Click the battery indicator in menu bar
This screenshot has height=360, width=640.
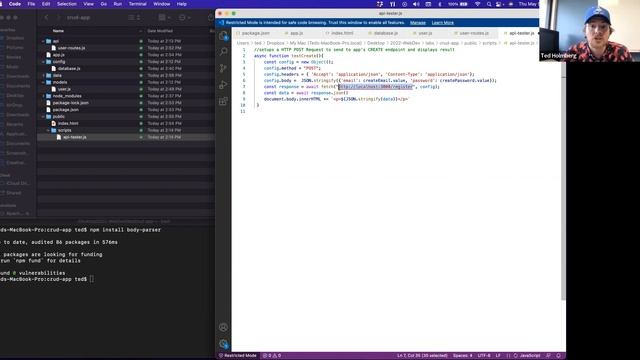pyautogui.click(x=458, y=4)
